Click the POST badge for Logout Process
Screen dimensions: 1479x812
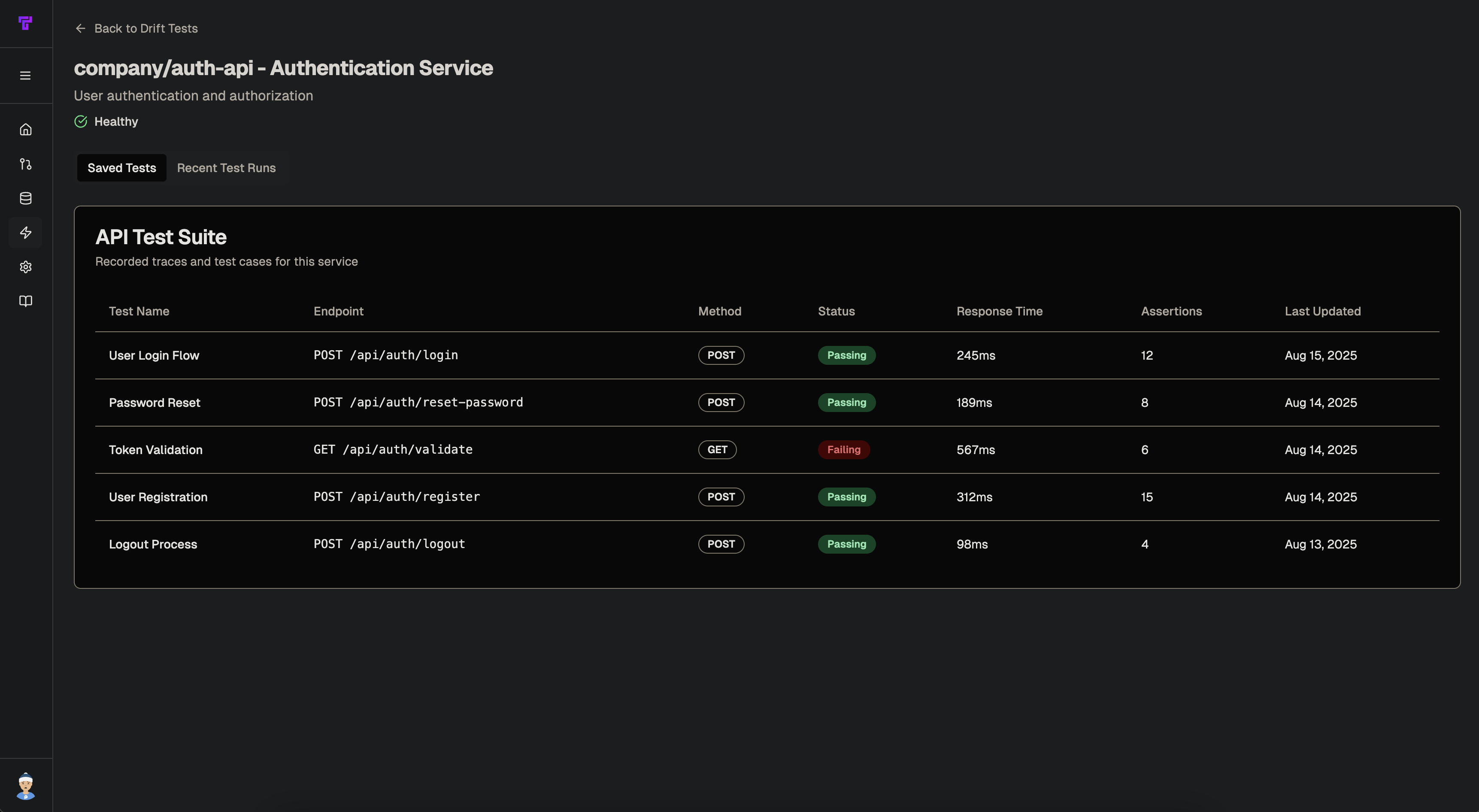[721, 544]
